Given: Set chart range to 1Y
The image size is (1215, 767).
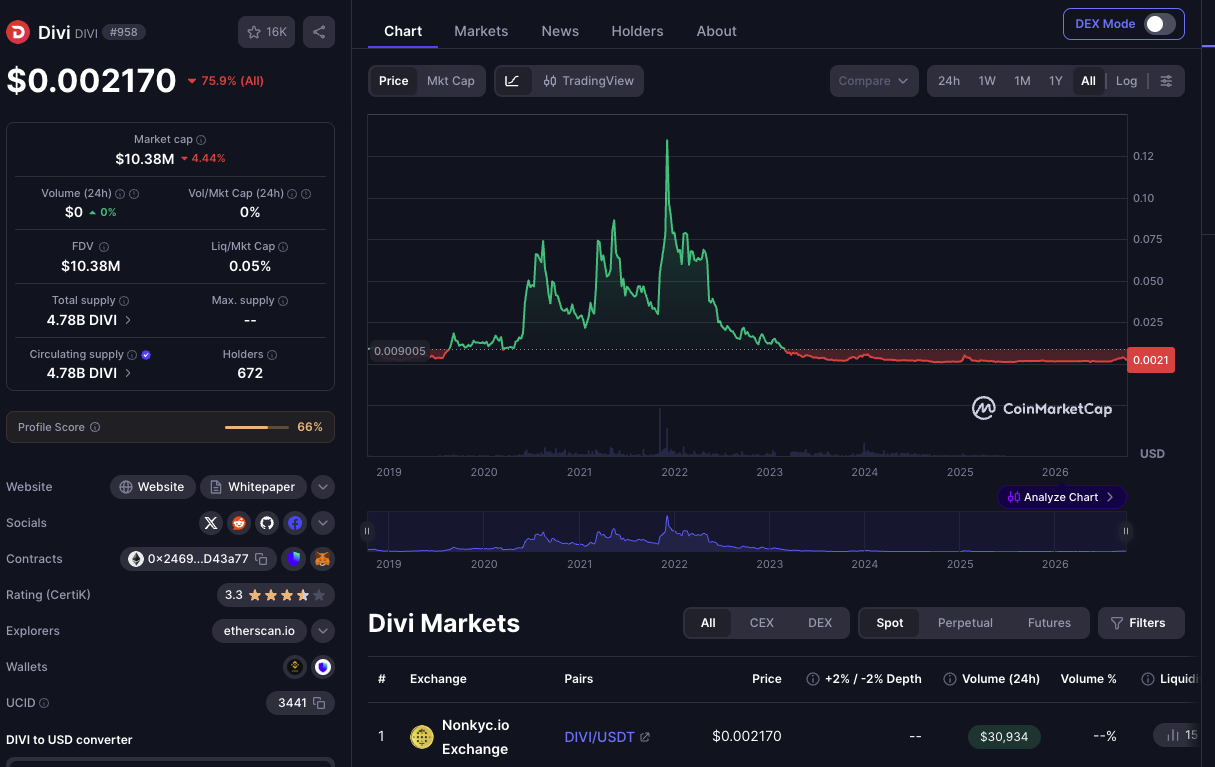Looking at the screenshot, I should 1056,81.
